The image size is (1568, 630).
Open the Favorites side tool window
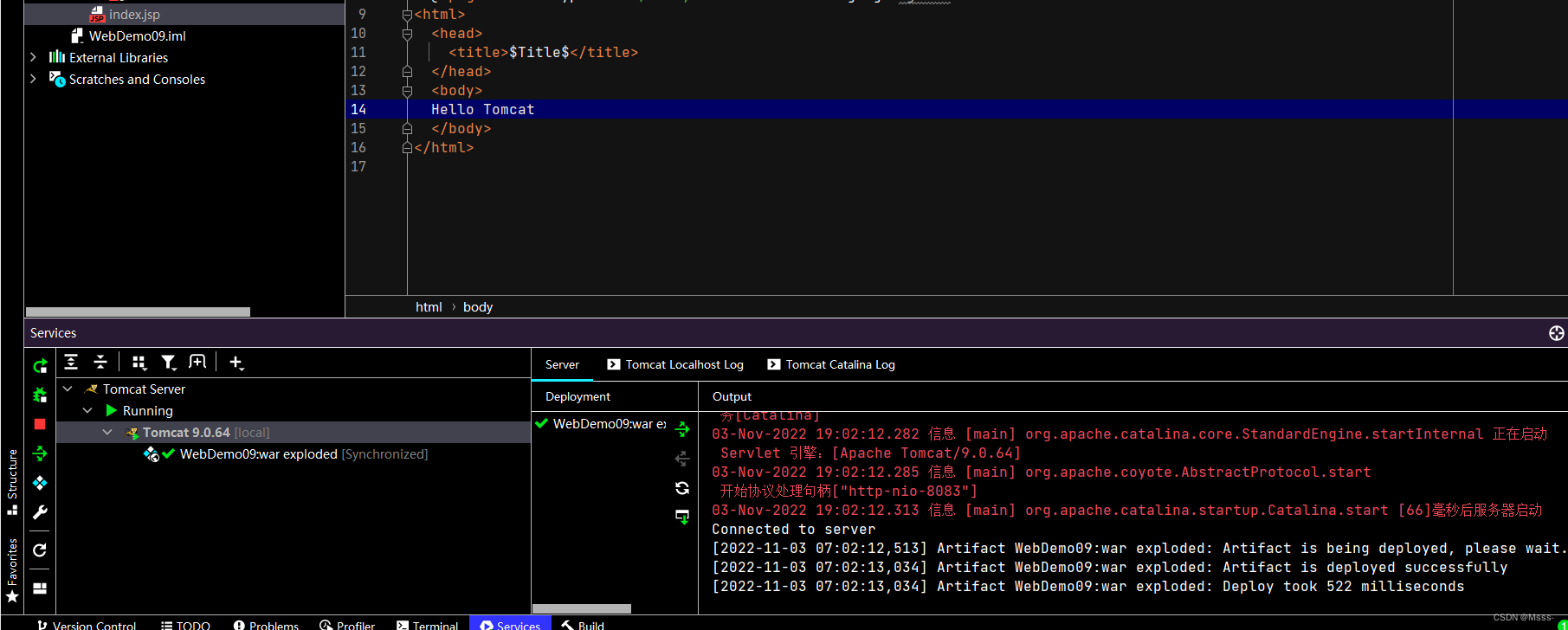point(12,569)
